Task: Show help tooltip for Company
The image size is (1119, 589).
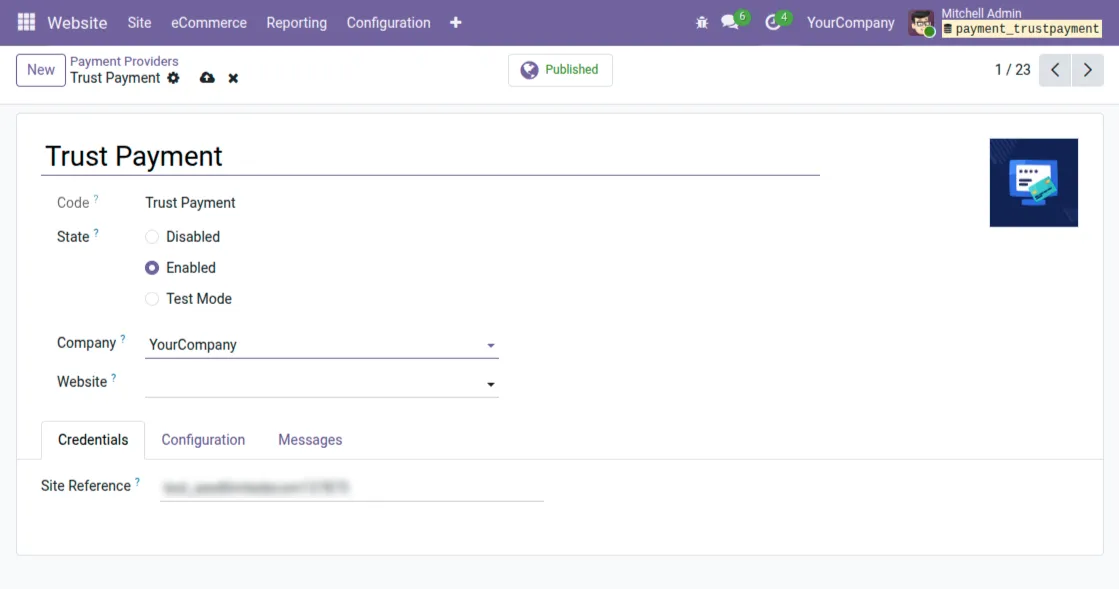Action: tap(123, 339)
